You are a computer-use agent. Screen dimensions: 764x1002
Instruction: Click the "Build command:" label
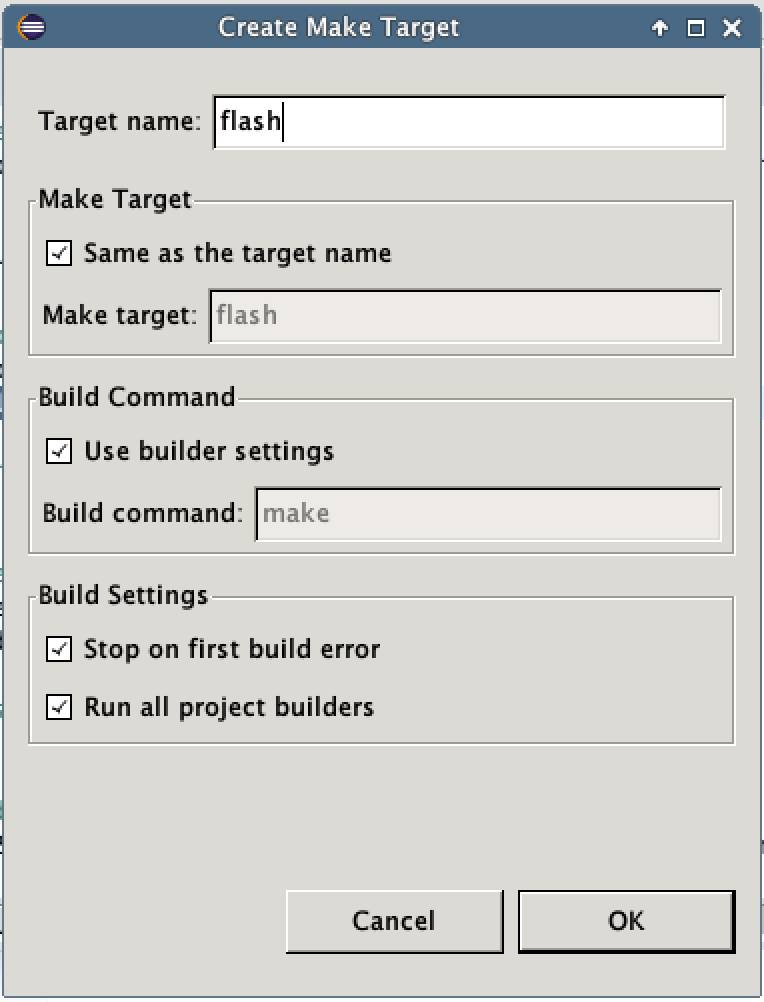[x=143, y=514]
